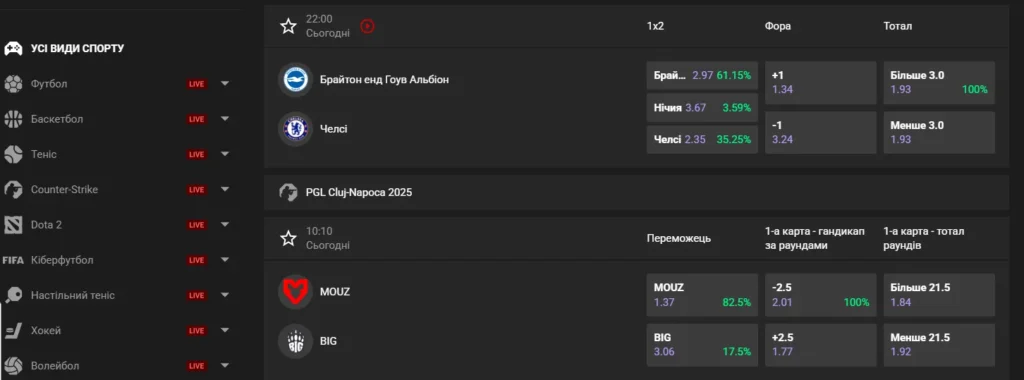Click the Dota 2 logo icon

click(x=13, y=225)
